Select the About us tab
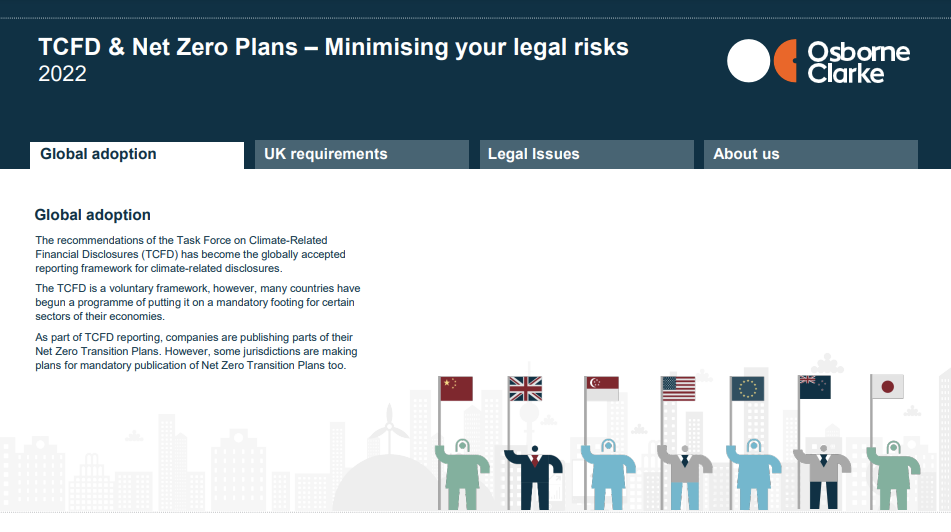 tap(811, 155)
